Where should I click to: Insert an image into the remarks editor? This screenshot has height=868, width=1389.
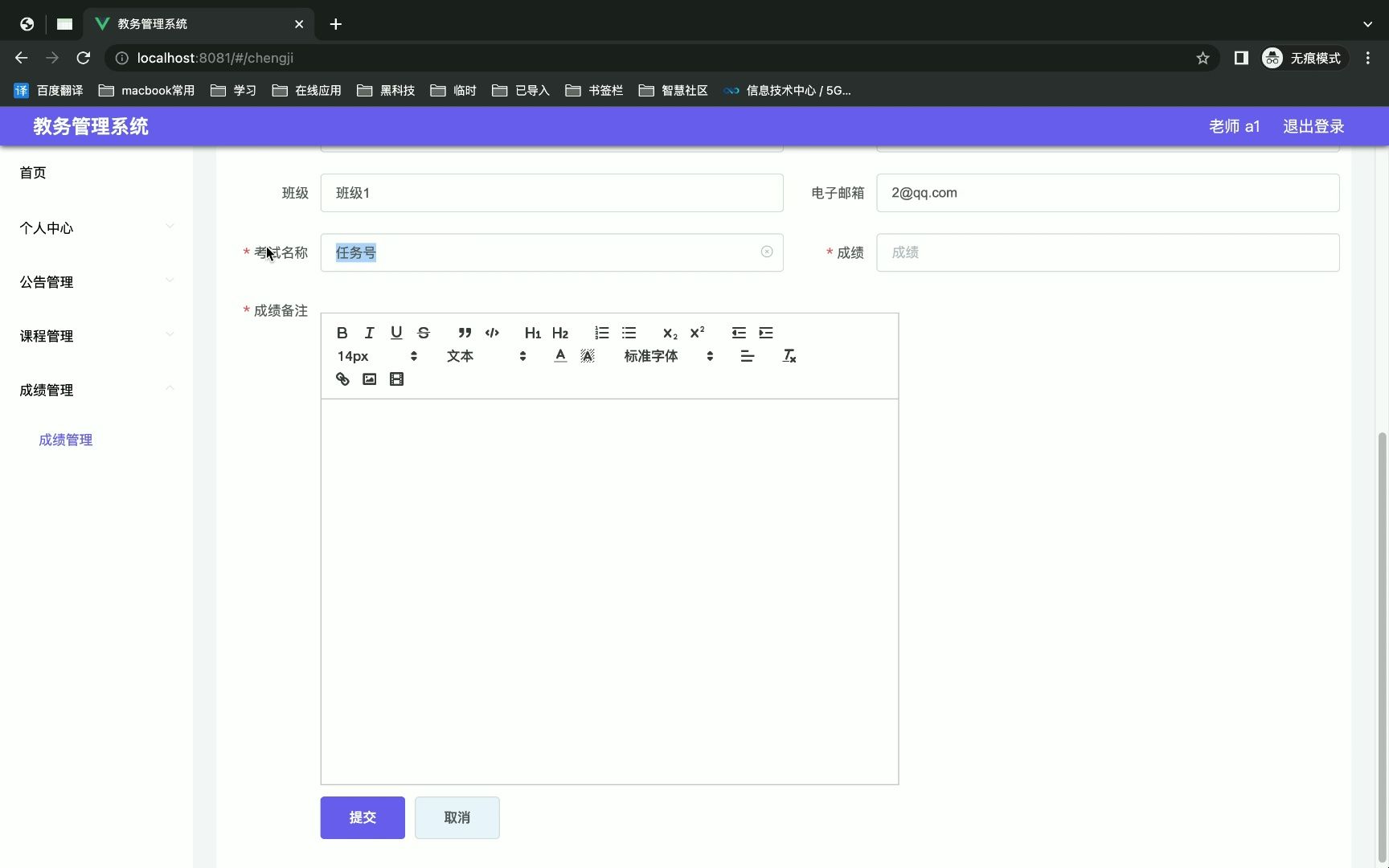click(x=369, y=379)
